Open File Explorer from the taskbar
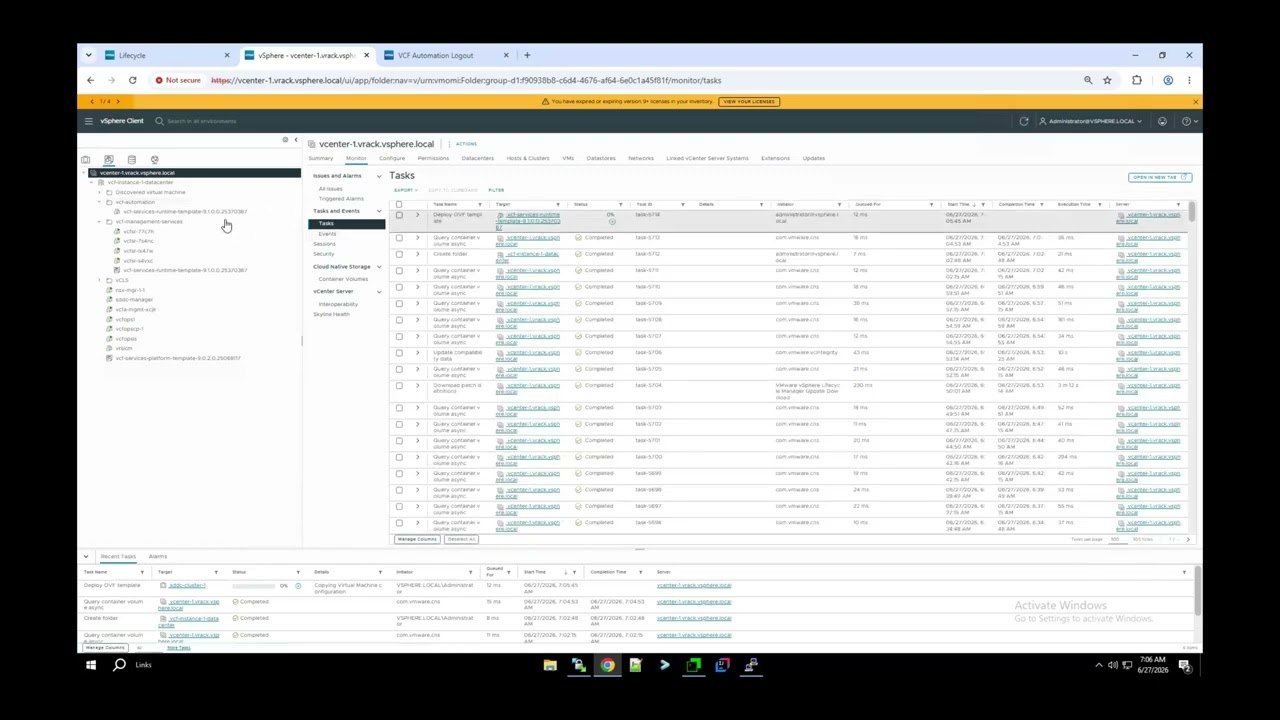This screenshot has height=720, width=1280. pos(550,665)
